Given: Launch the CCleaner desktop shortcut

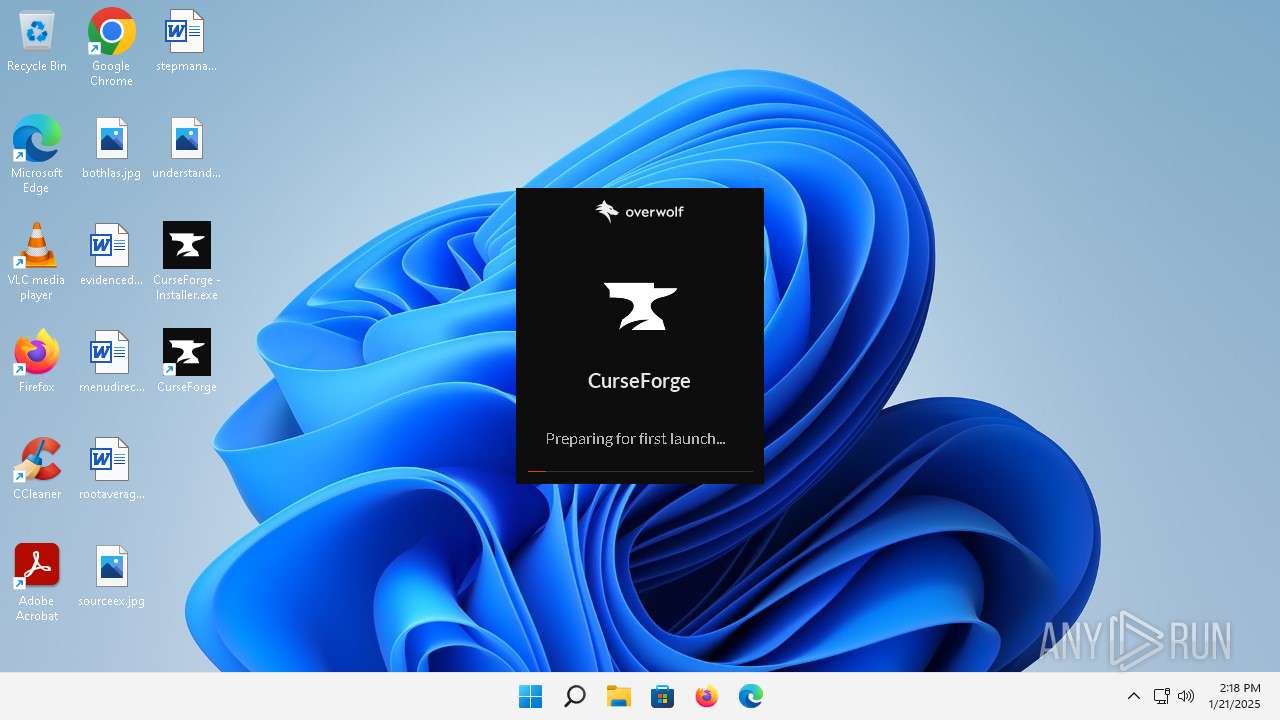Looking at the screenshot, I should tap(37, 469).
